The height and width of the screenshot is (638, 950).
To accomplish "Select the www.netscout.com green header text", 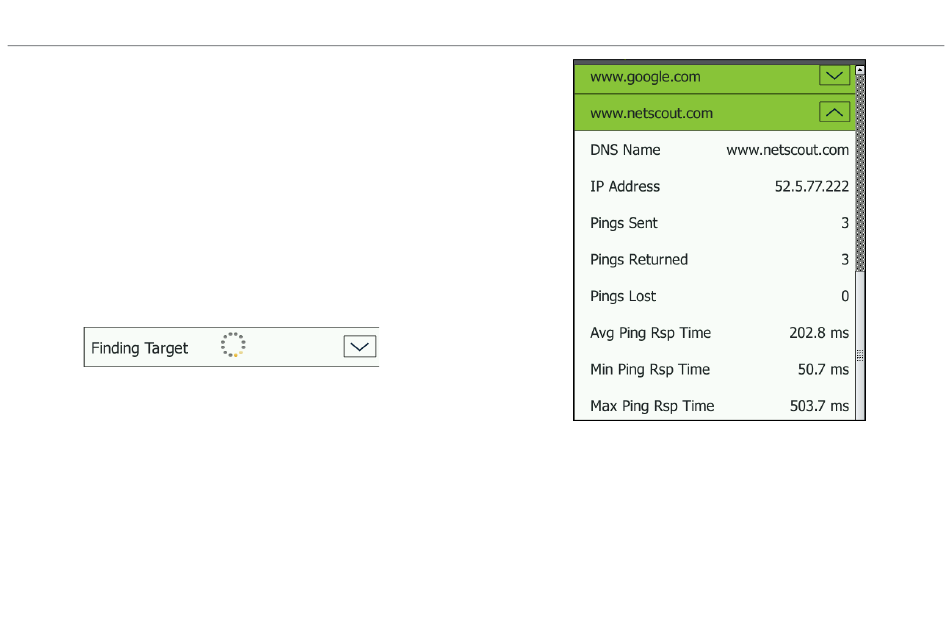I will click(x=651, y=113).
